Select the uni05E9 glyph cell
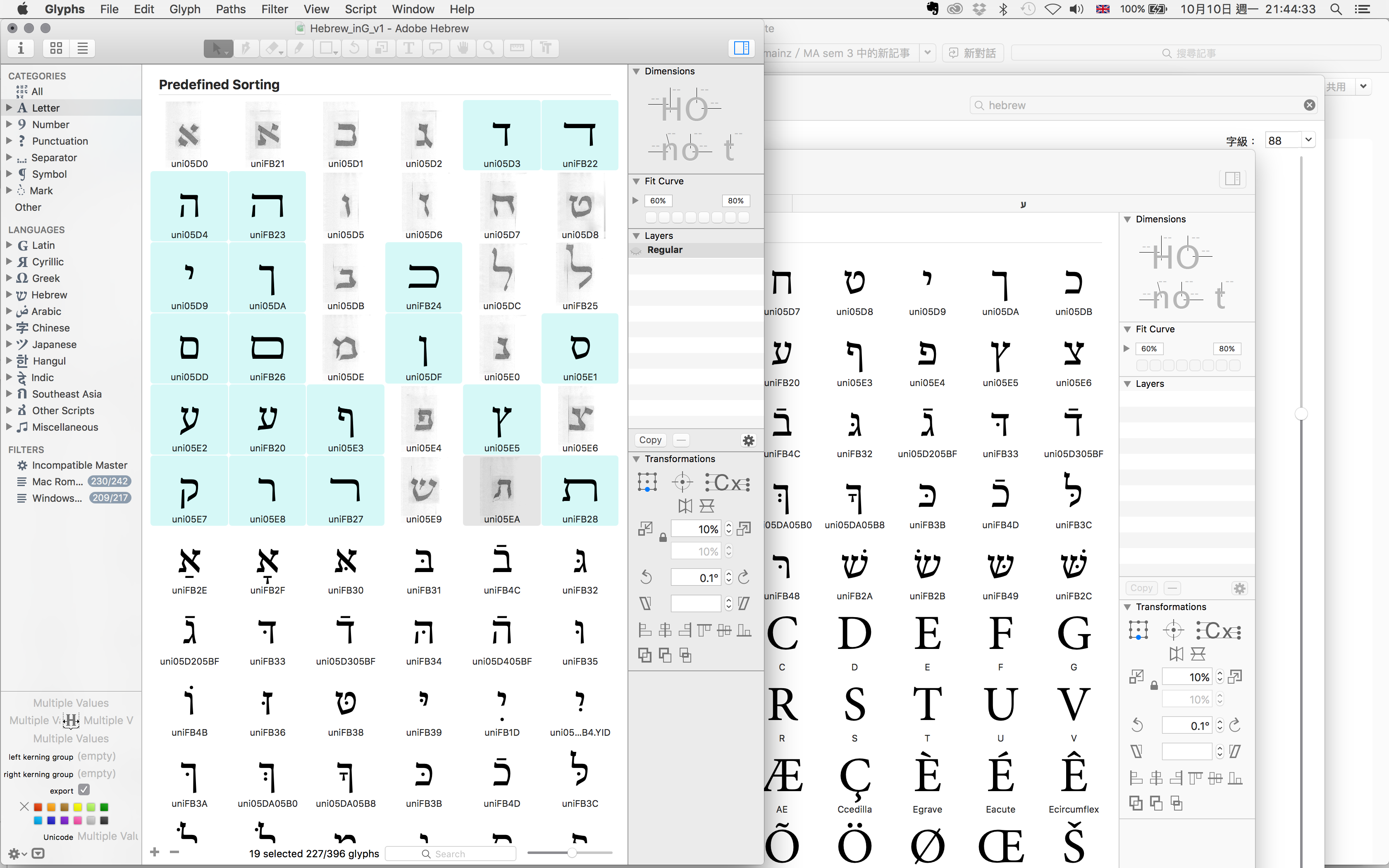This screenshot has width=1389, height=868. [424, 491]
